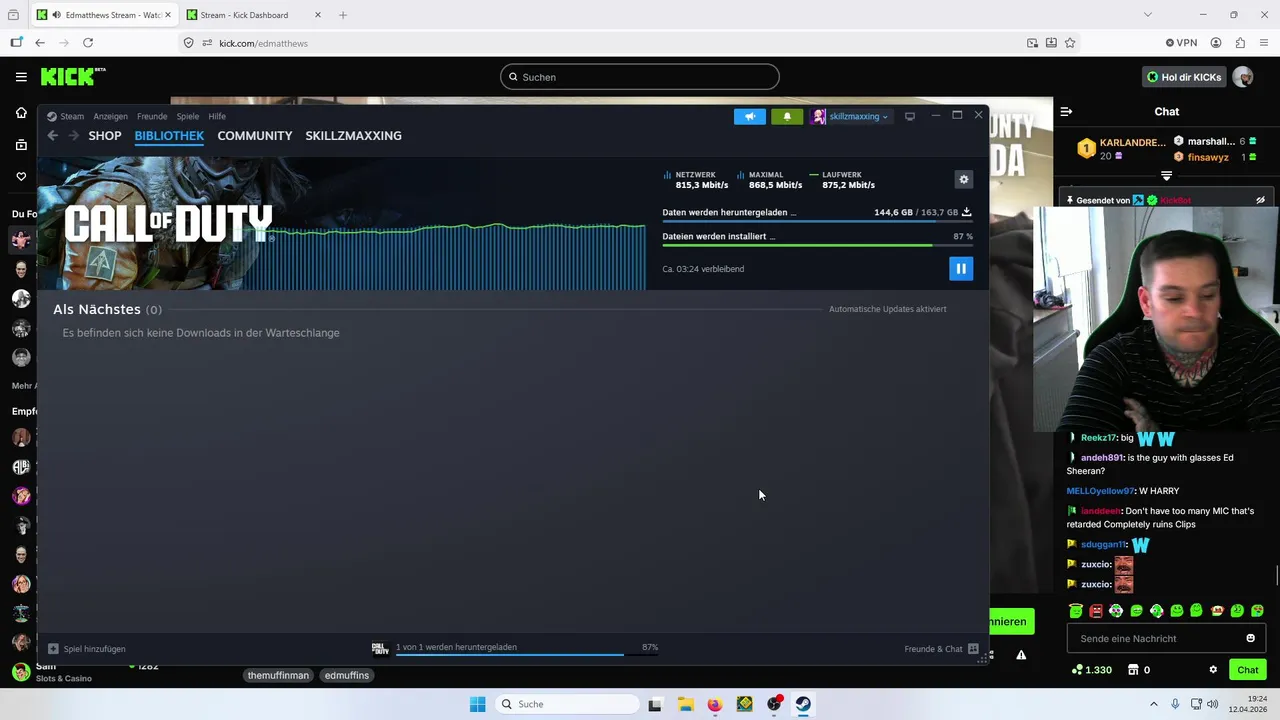Open browser extensions icon
The width and height of the screenshot is (1280, 720).
(1240, 43)
